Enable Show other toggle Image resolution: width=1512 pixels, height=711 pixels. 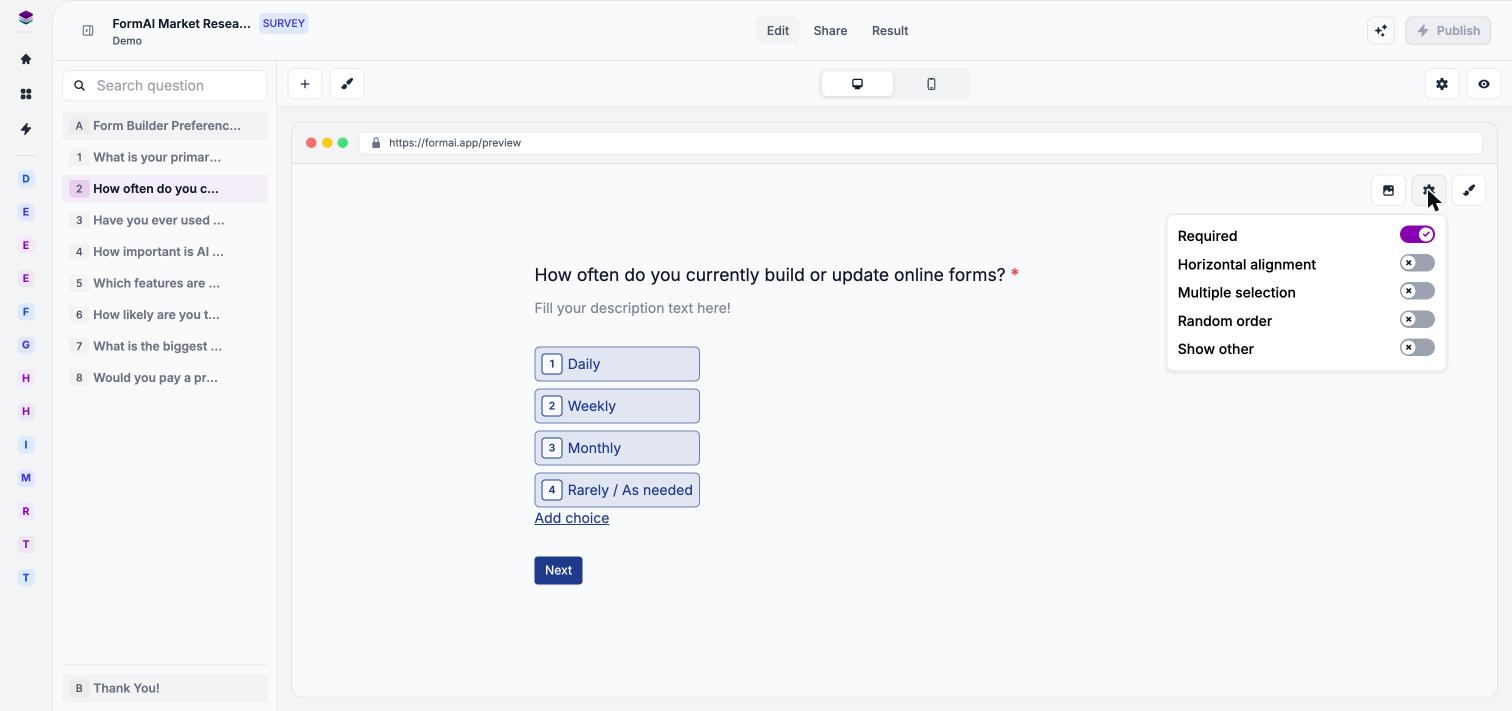click(x=1417, y=348)
